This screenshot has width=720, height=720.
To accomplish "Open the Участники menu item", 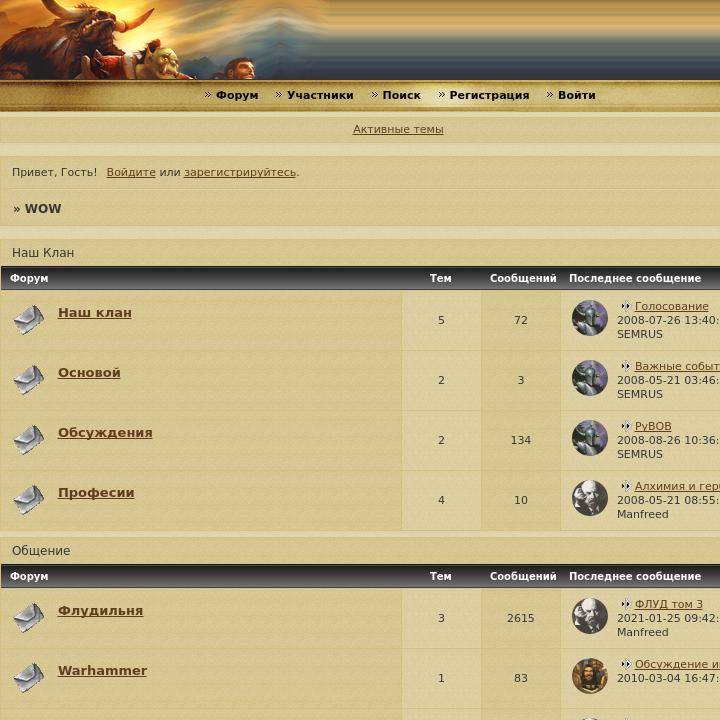I will [x=320, y=95].
